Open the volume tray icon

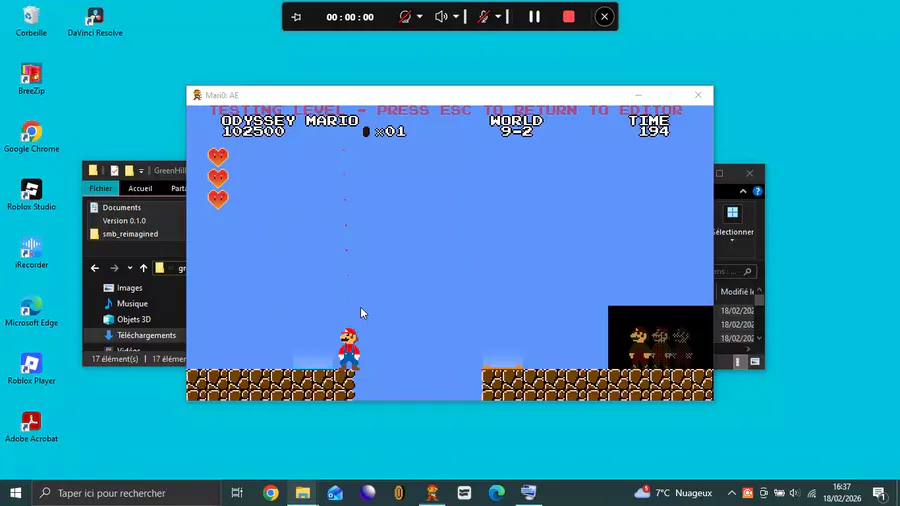click(794, 493)
